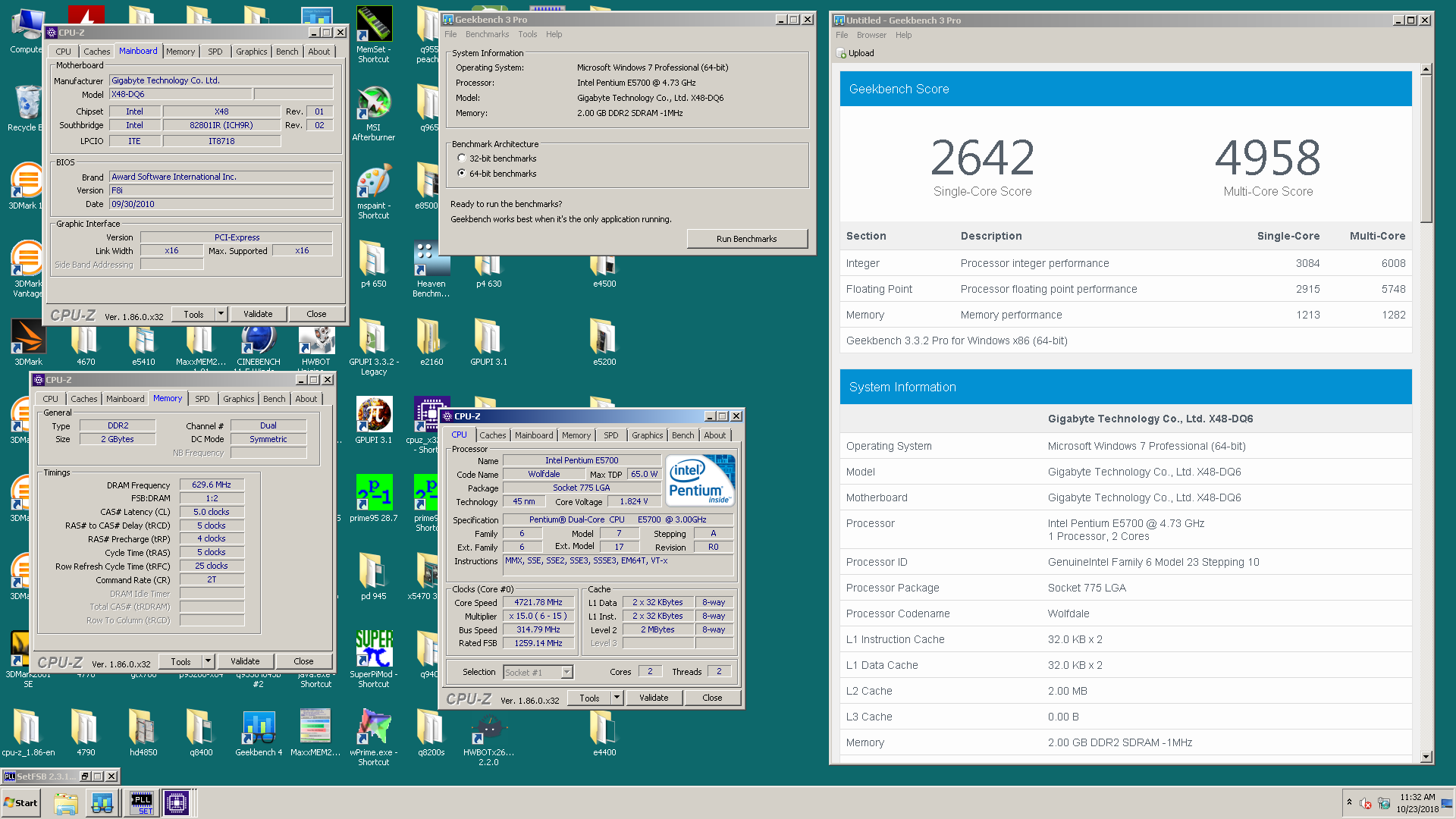
Task: Open 3DMark Vantage desktop icon
Action: pos(28,269)
